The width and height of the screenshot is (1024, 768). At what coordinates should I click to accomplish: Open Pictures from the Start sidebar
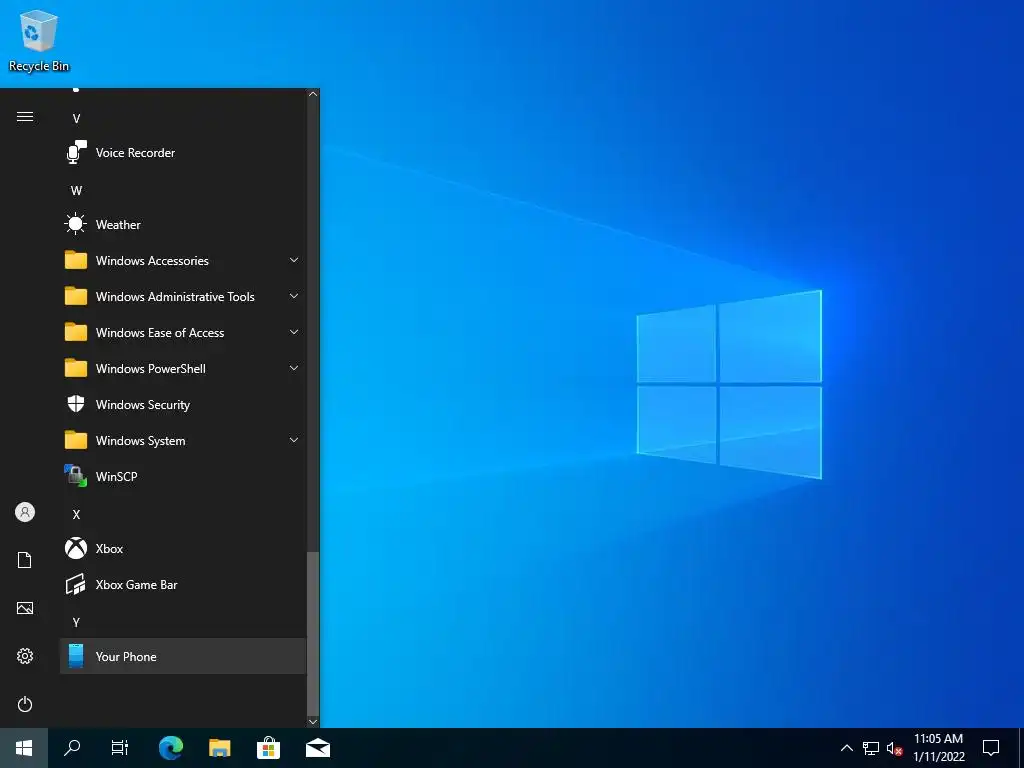[x=25, y=608]
